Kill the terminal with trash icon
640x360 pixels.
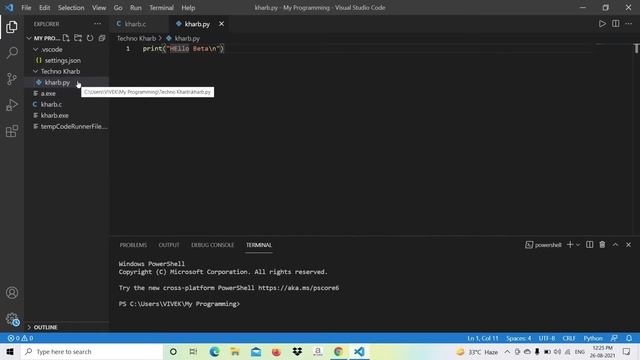602,244
